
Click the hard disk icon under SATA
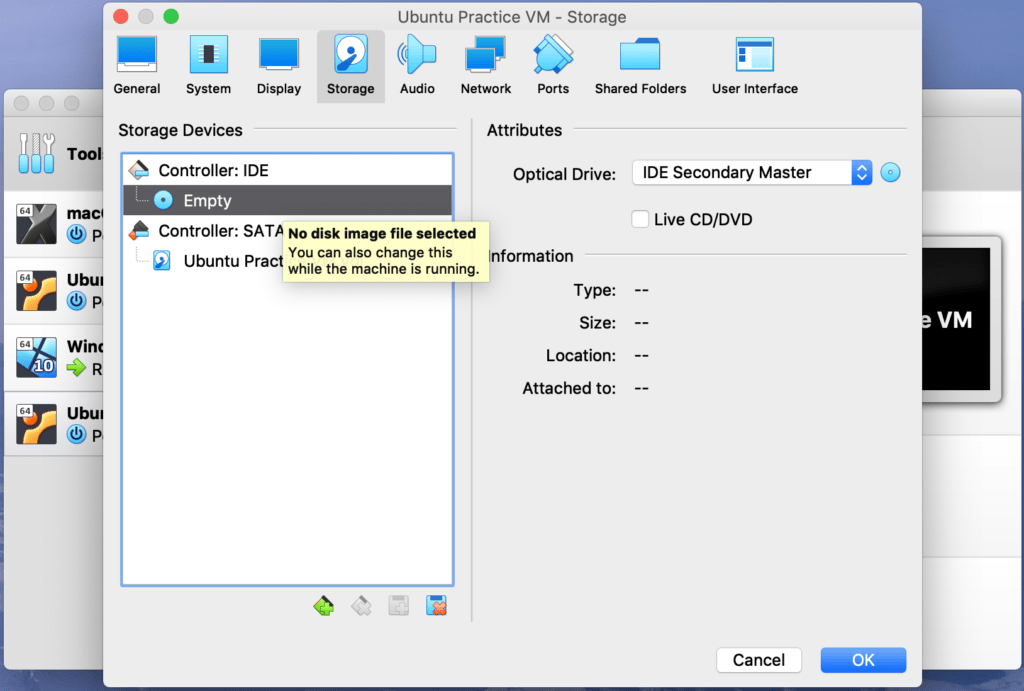[x=162, y=261]
